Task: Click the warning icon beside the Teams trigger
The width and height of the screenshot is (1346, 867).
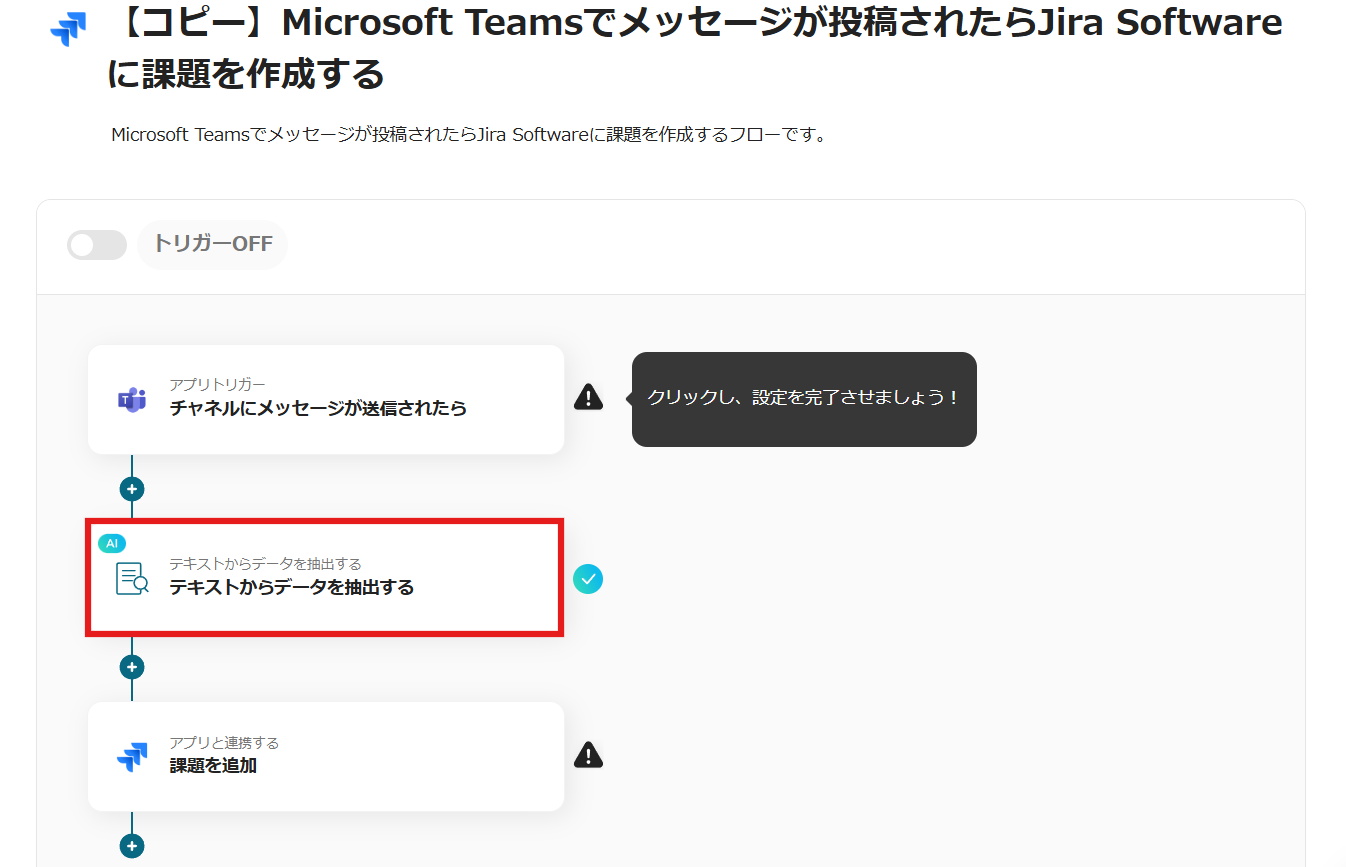Action: [589, 398]
